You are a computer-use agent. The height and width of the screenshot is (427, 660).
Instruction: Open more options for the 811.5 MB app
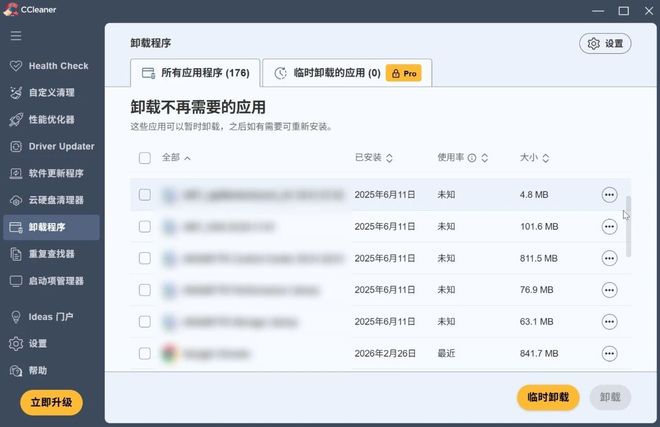(609, 258)
